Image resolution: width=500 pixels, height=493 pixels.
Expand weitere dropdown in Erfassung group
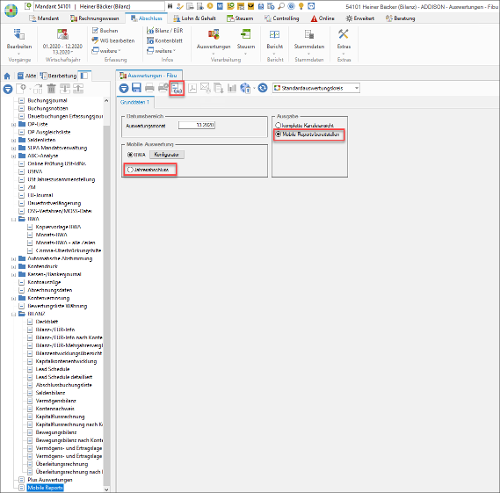click(x=106, y=51)
